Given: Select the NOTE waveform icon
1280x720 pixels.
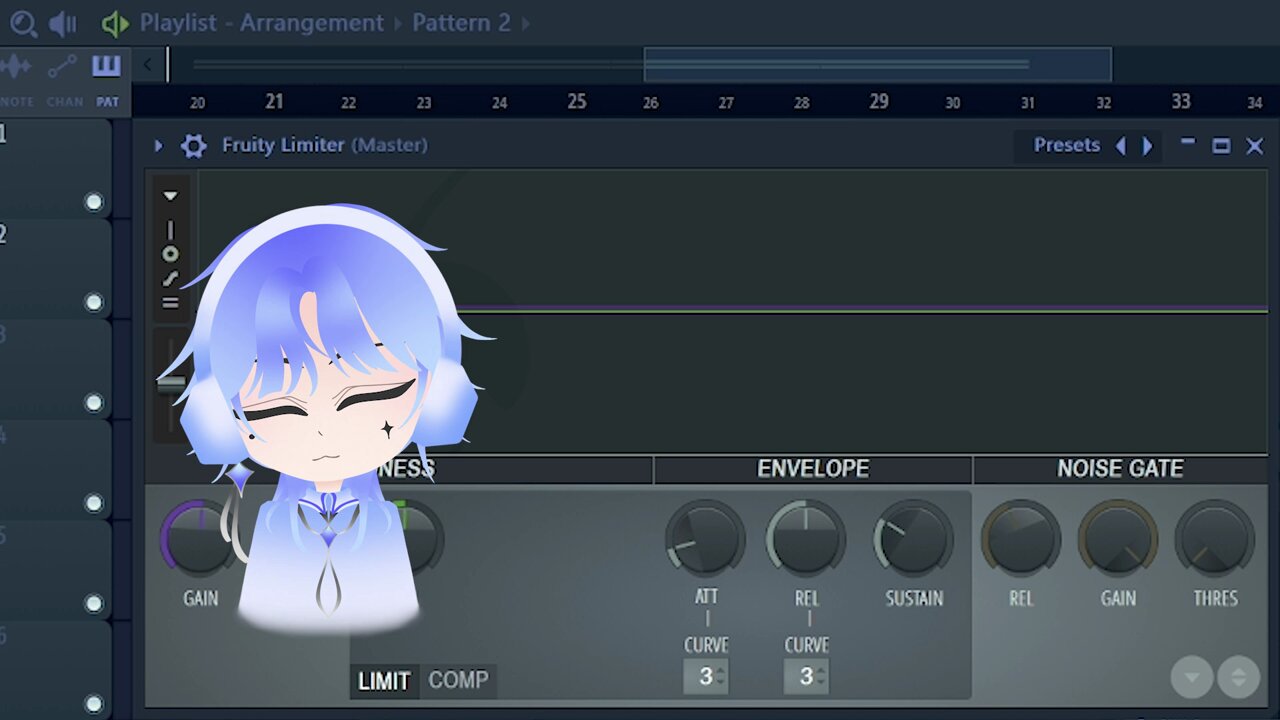Looking at the screenshot, I should (x=16, y=67).
